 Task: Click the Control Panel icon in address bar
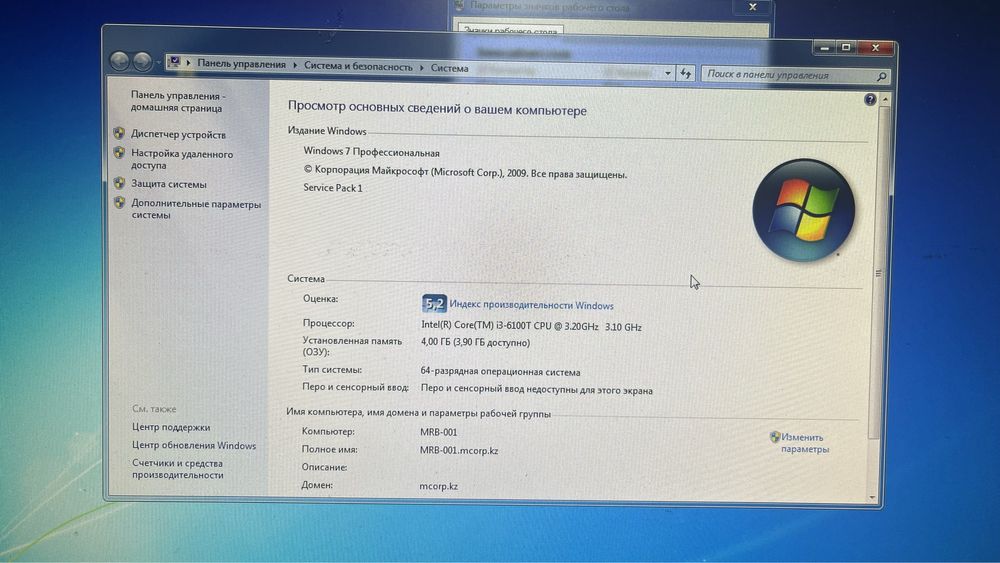173,62
